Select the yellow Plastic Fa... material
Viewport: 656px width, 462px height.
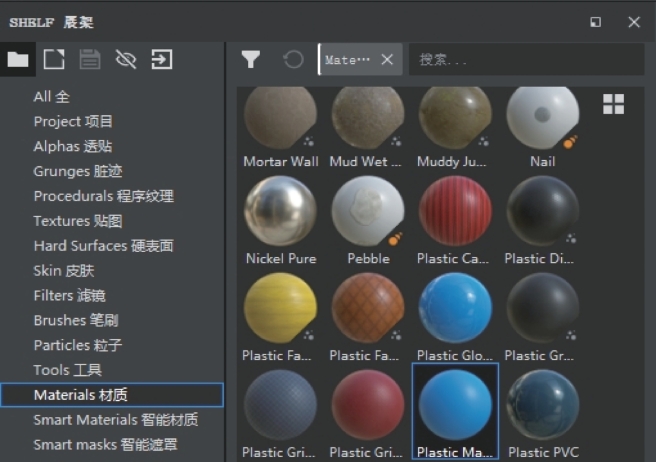tap(281, 318)
